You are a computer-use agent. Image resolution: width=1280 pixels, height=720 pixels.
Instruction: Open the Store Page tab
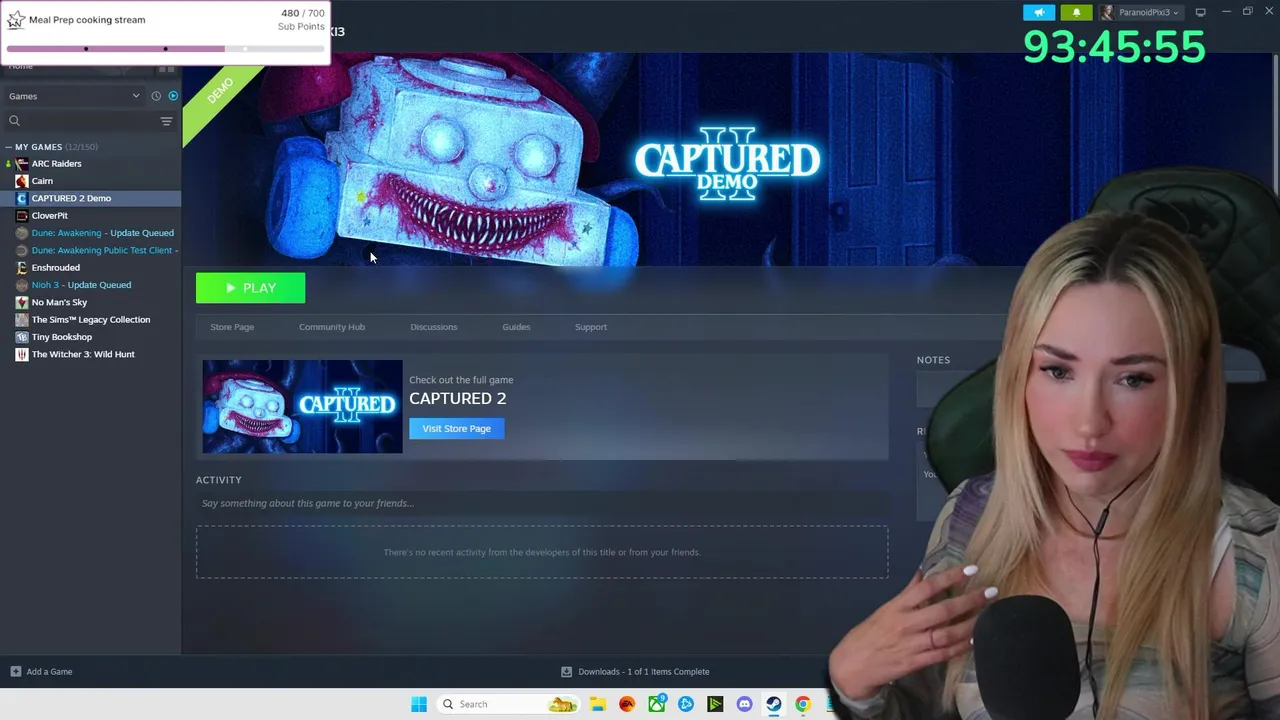tap(232, 327)
